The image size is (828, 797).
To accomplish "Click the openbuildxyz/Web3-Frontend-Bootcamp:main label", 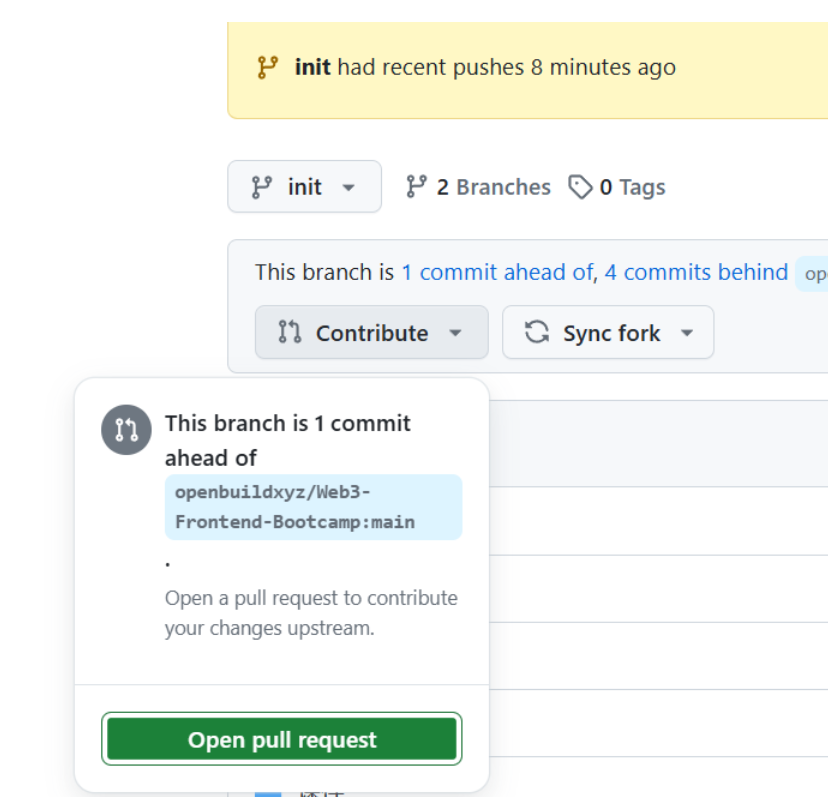I will (295, 507).
